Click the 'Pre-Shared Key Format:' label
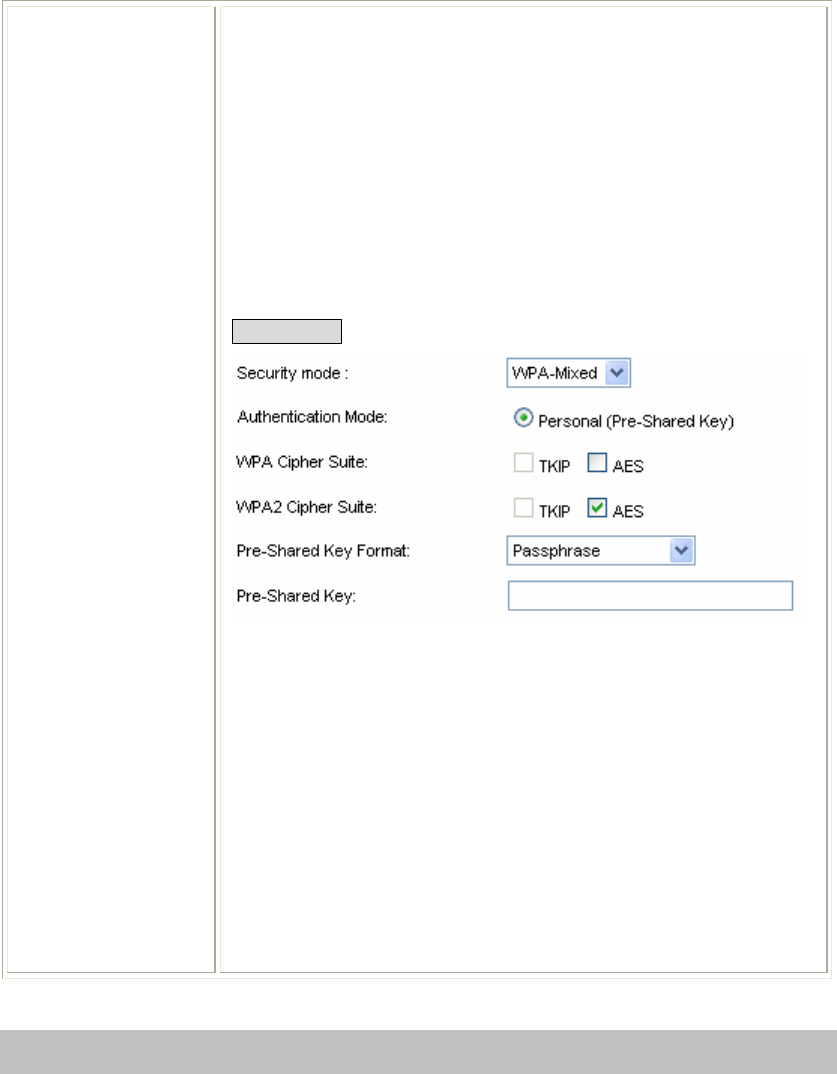The width and height of the screenshot is (837, 1074). coord(323,551)
